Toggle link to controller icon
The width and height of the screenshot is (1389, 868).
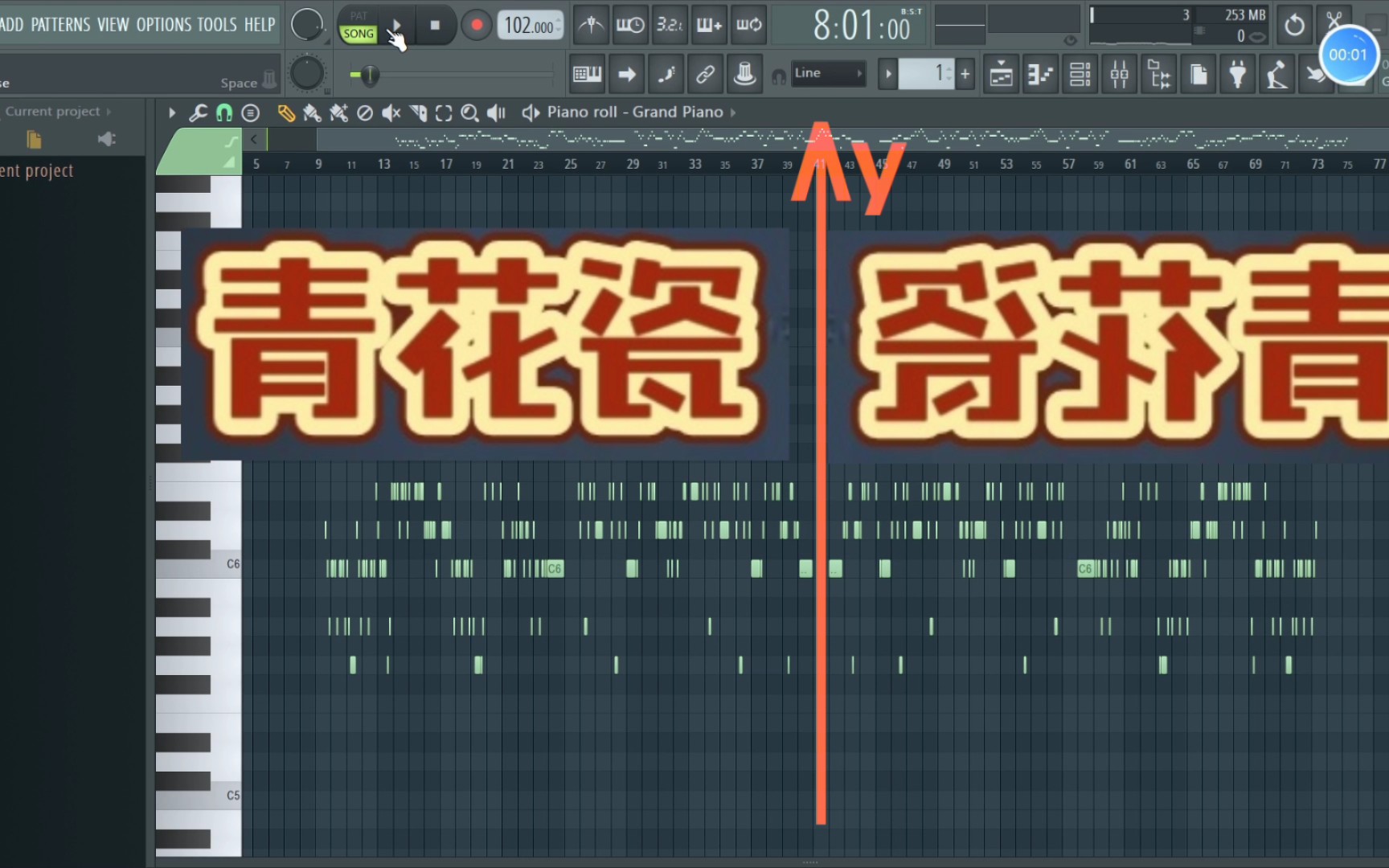(x=706, y=75)
